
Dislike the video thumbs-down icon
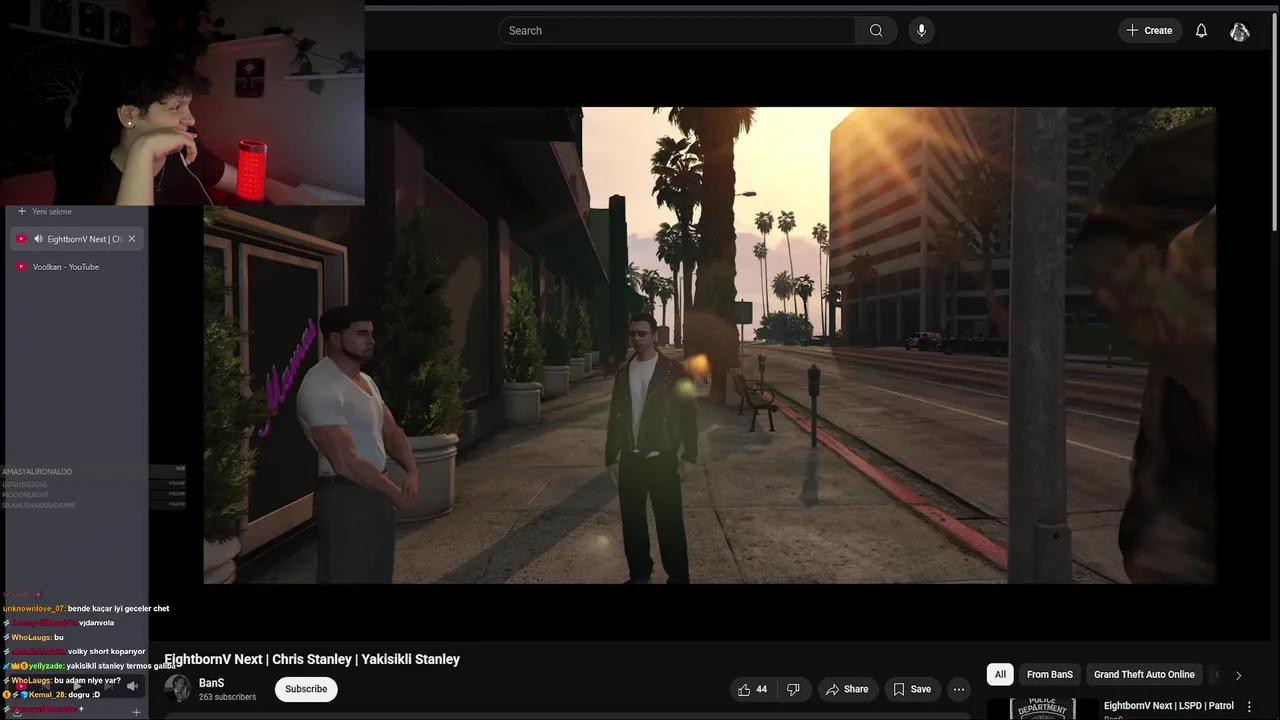click(793, 689)
